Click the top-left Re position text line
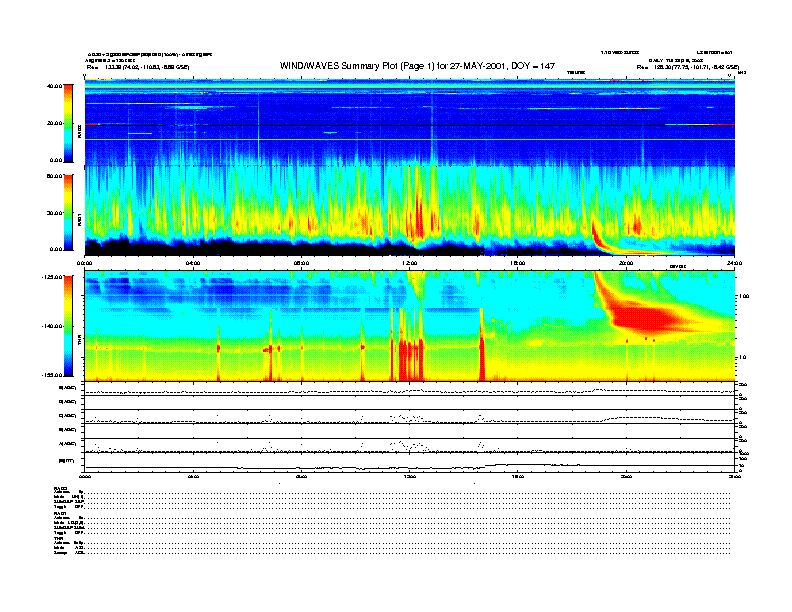The height and width of the screenshot is (612, 792). click(x=138, y=67)
